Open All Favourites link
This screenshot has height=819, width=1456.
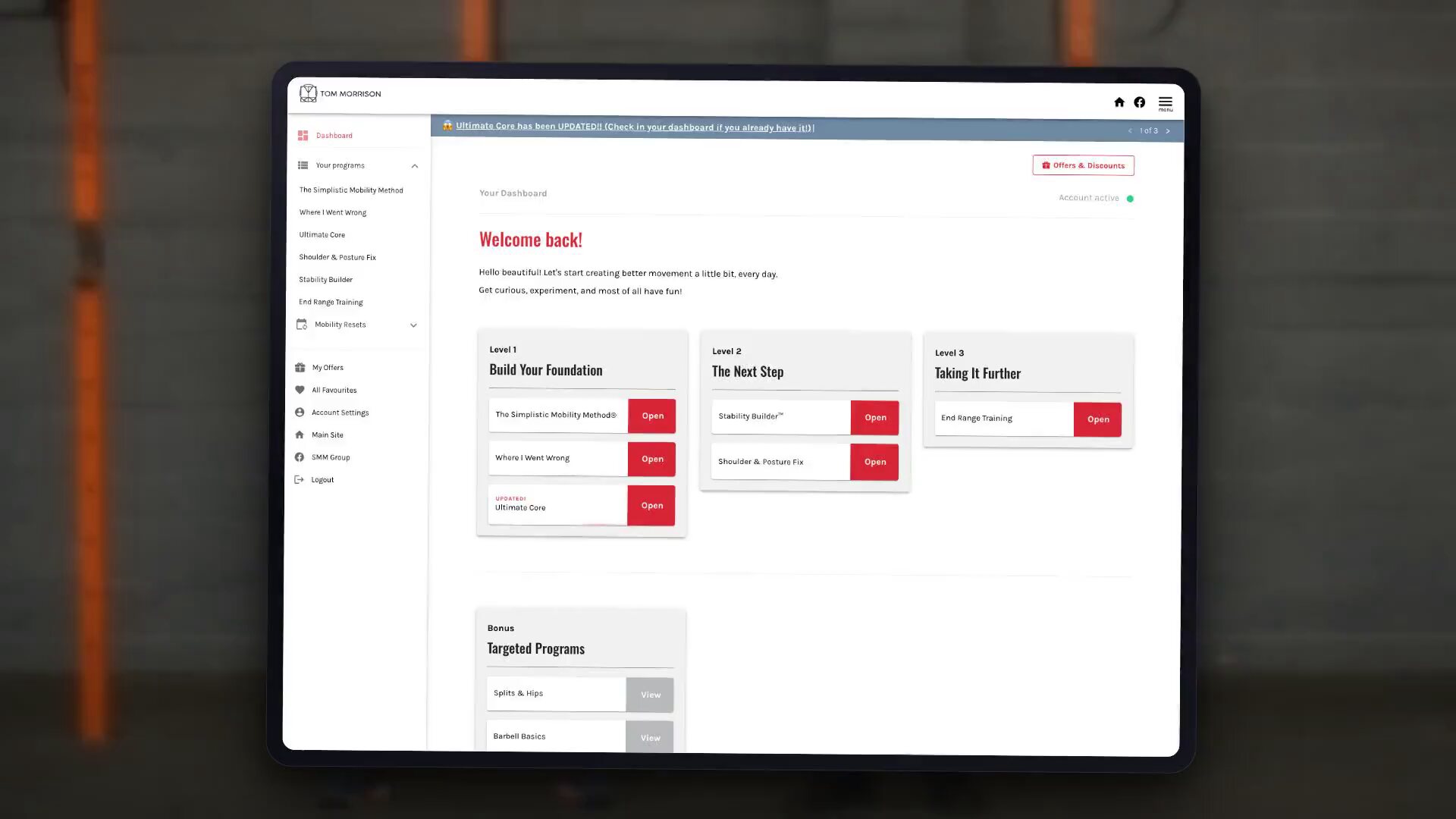pyautogui.click(x=334, y=390)
